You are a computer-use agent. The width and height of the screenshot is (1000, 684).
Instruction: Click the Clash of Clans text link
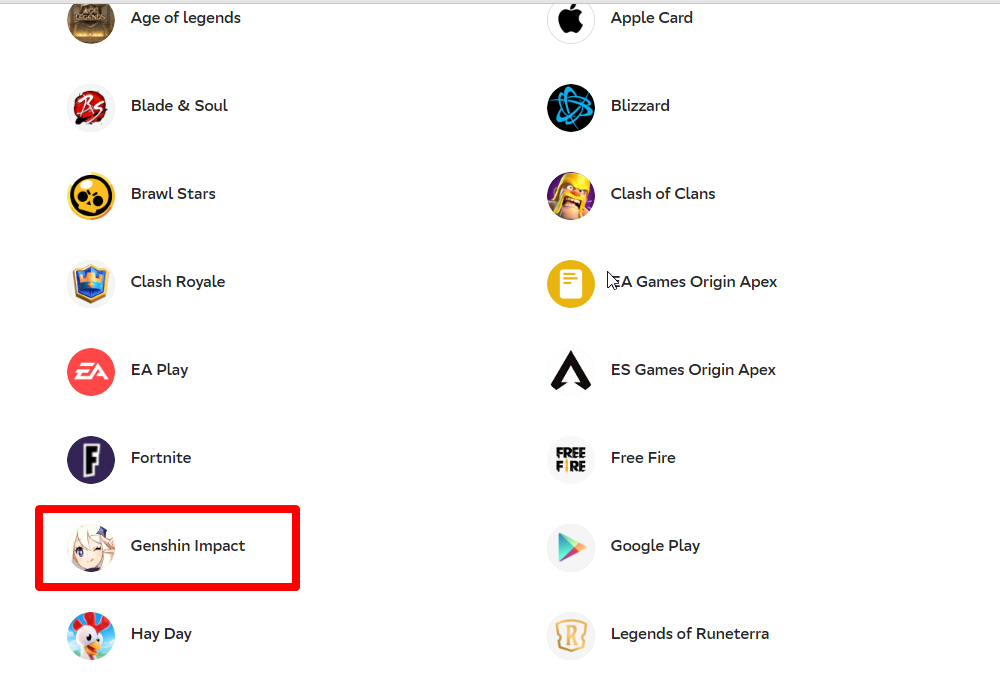tap(663, 194)
